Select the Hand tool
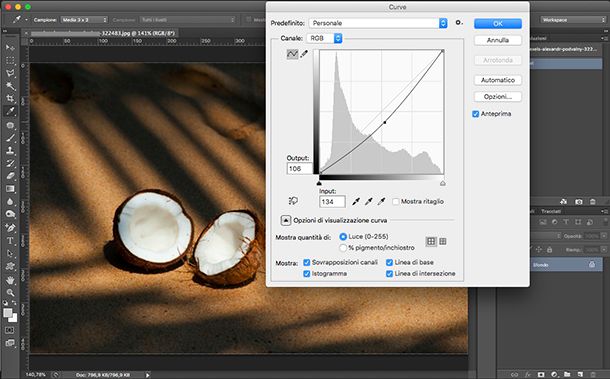 tap(10, 280)
